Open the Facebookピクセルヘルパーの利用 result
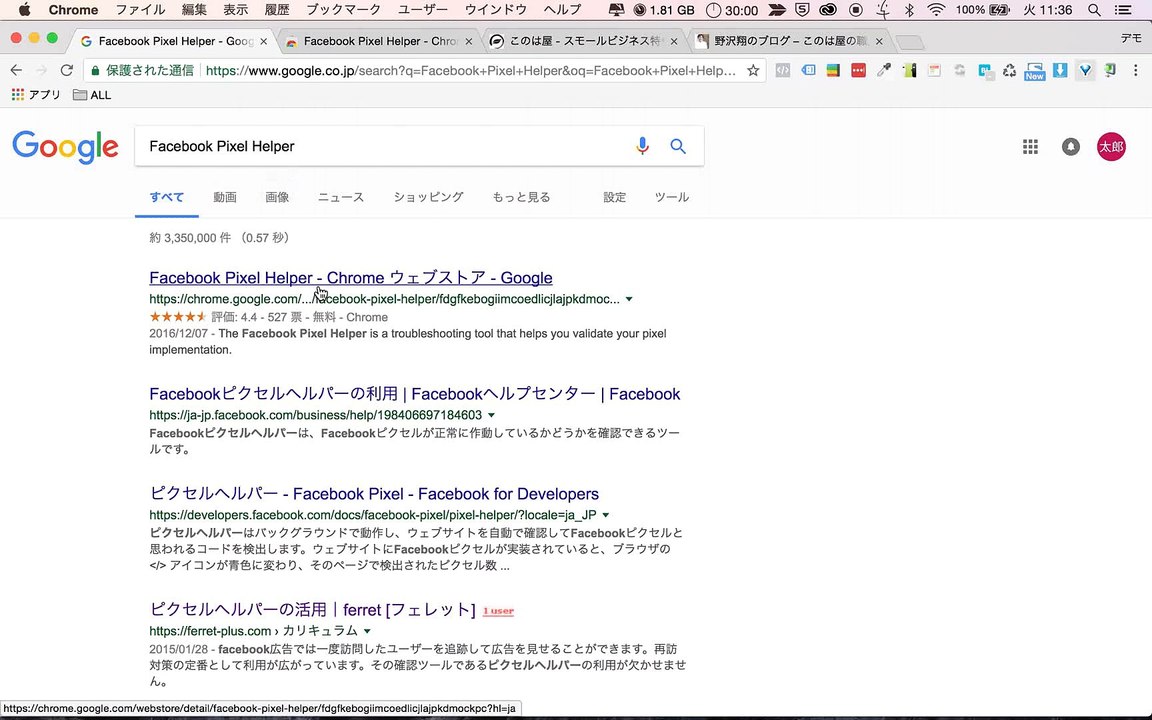This screenshot has height=720, width=1152. (414, 394)
